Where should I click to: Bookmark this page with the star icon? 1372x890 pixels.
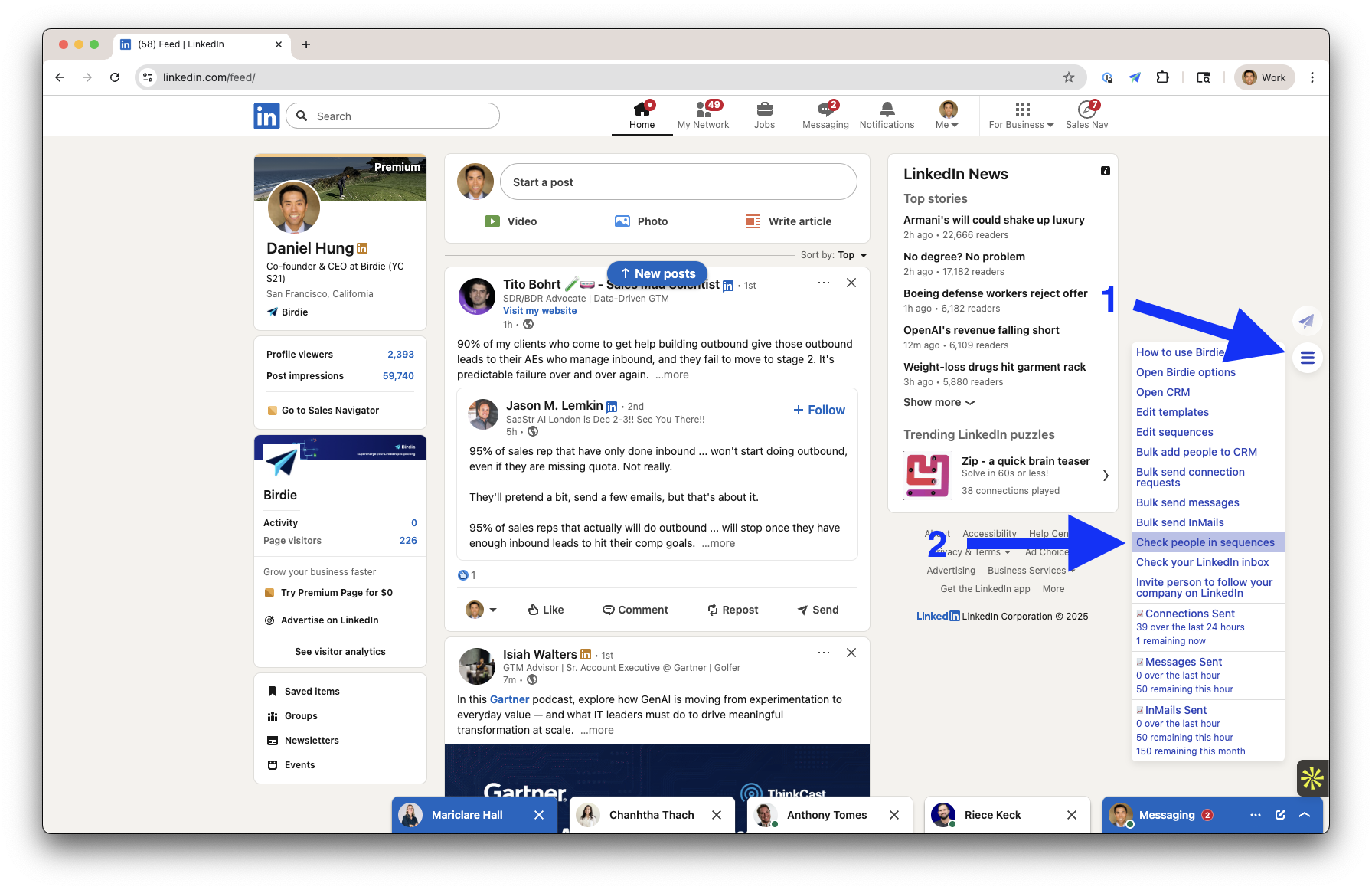(1069, 77)
